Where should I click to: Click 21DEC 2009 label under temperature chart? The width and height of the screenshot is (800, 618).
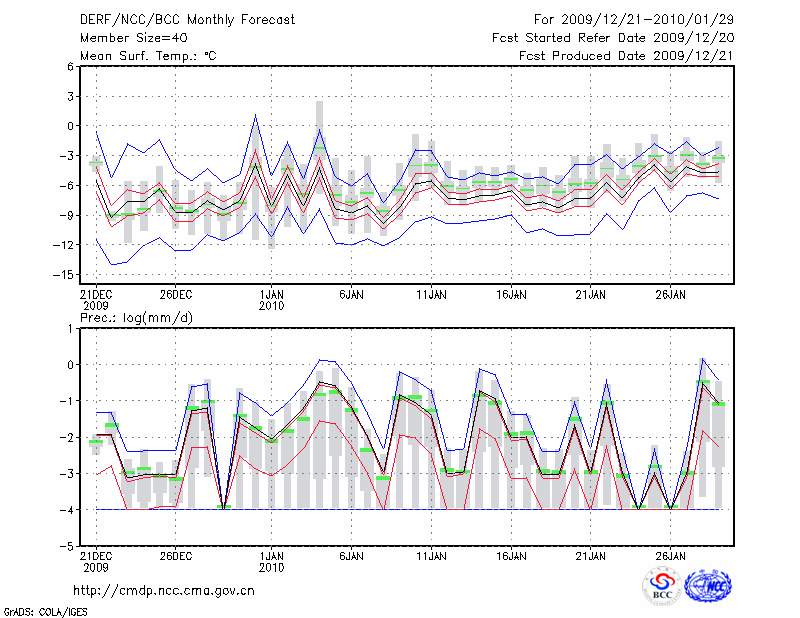(x=95, y=300)
